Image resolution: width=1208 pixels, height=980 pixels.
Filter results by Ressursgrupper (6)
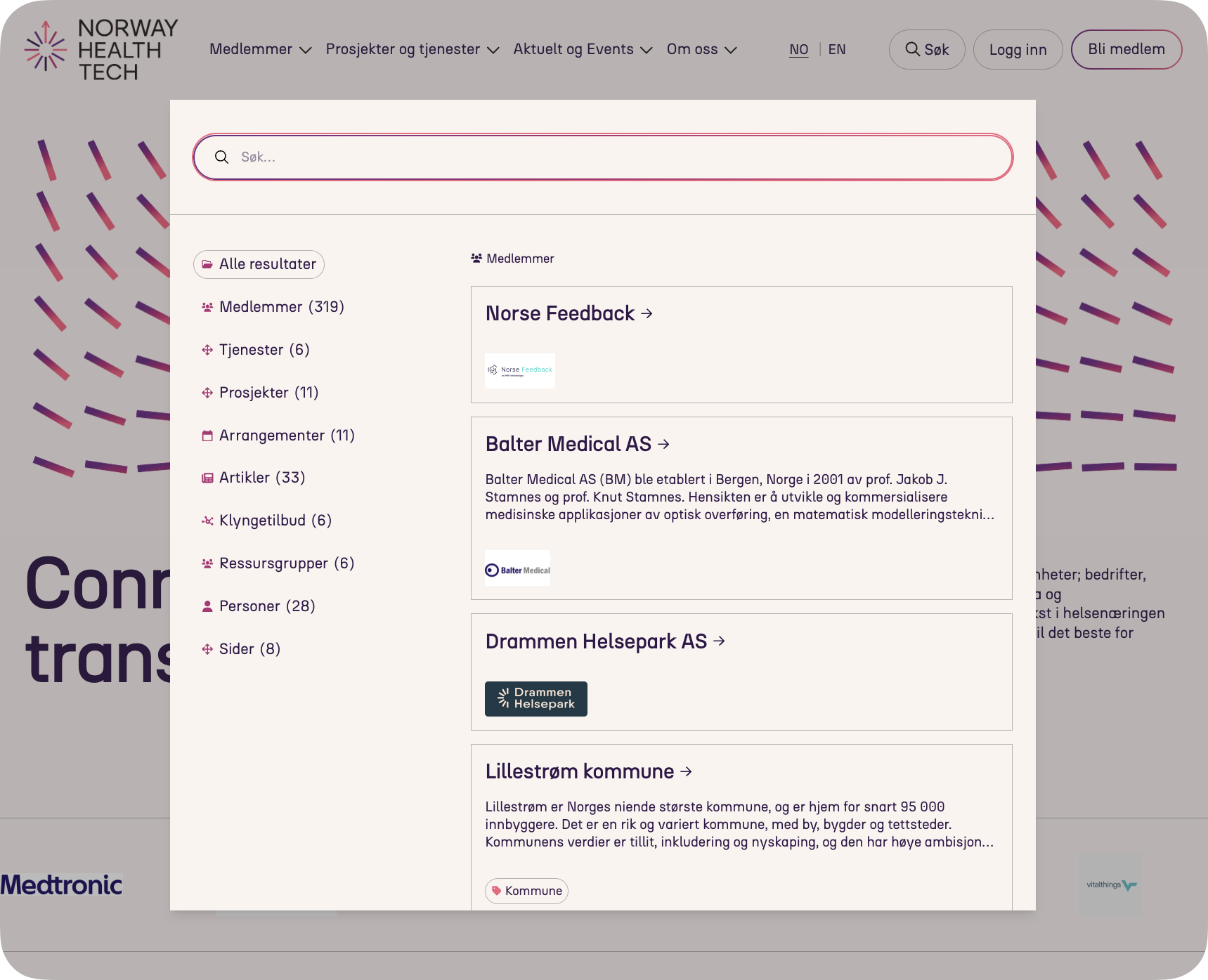(x=278, y=563)
